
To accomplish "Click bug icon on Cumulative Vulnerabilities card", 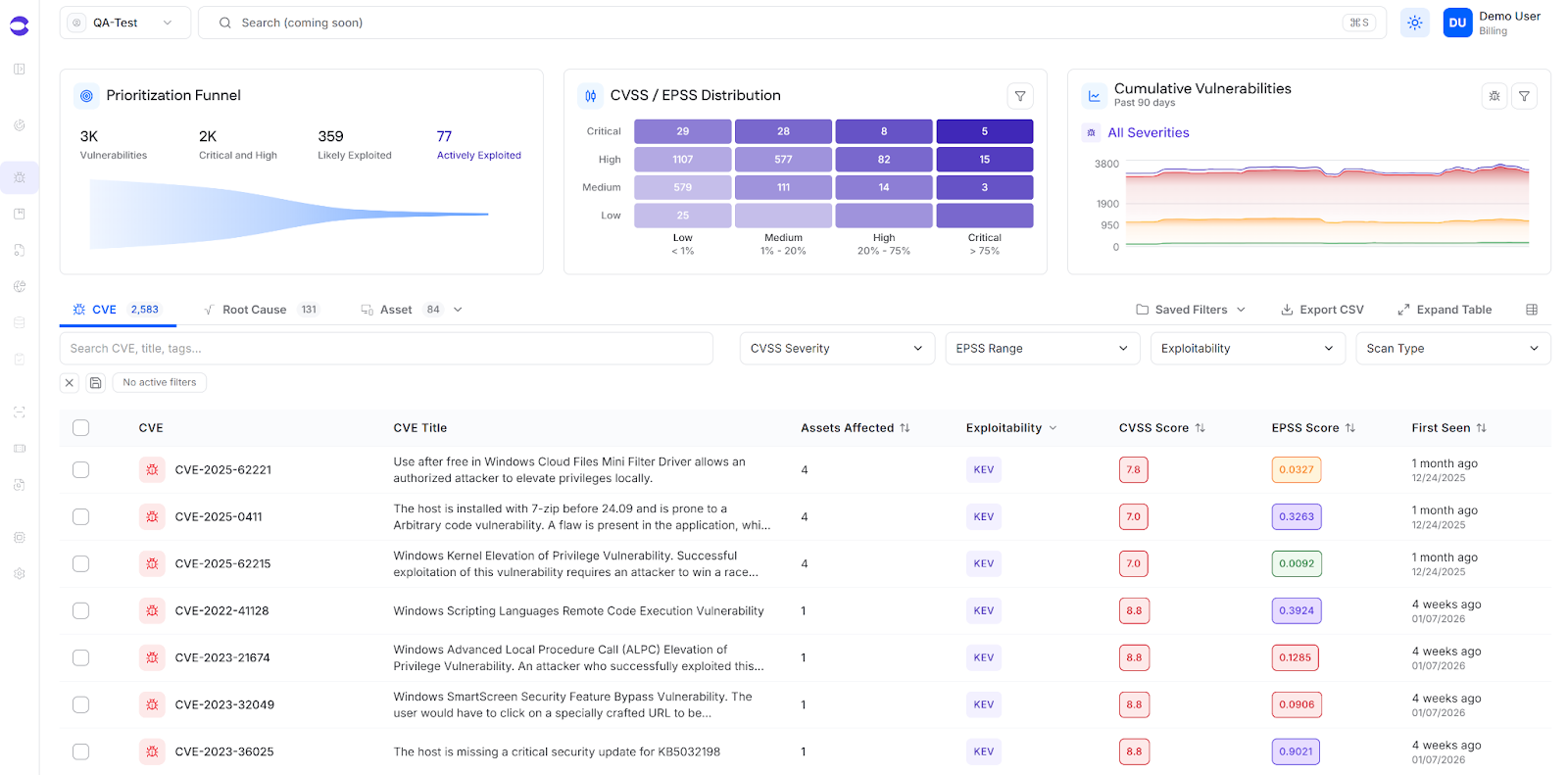I will tap(1494, 96).
